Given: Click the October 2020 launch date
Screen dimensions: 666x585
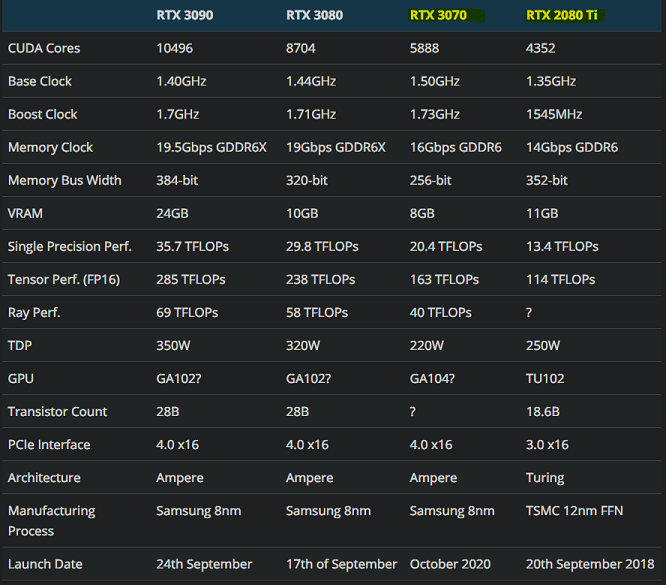Looking at the screenshot, I should [x=450, y=564].
